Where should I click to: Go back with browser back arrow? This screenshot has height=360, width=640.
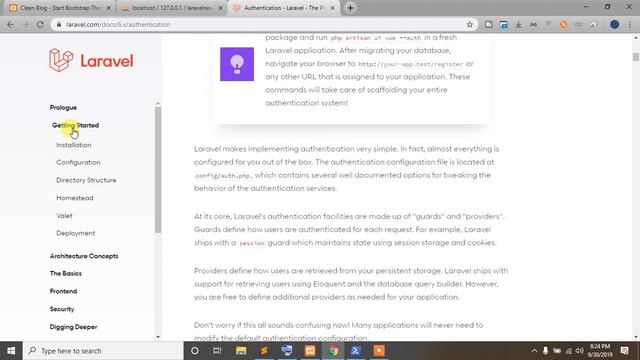click(10, 24)
